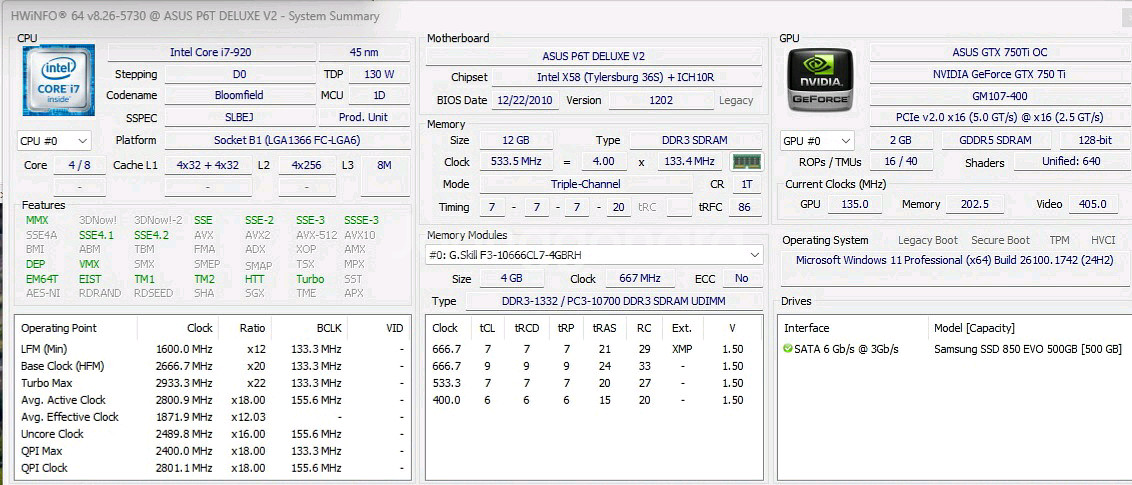
Task: Click the AVX-512 feature label
Action: [315, 235]
